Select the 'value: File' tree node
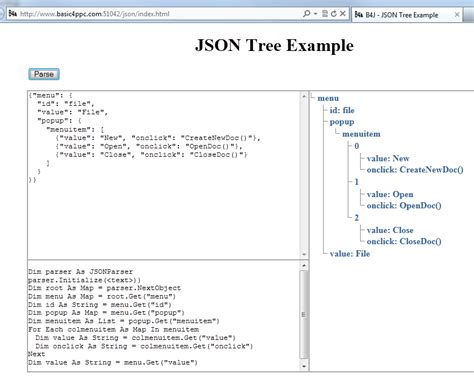The height and width of the screenshot is (378, 474). 350,254
